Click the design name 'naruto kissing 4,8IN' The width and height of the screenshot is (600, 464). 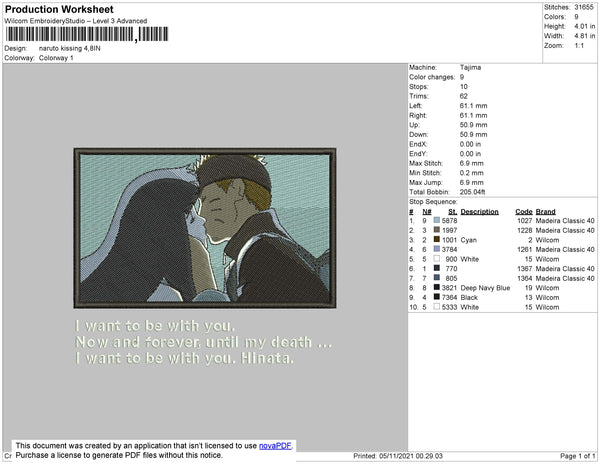[x=70, y=49]
